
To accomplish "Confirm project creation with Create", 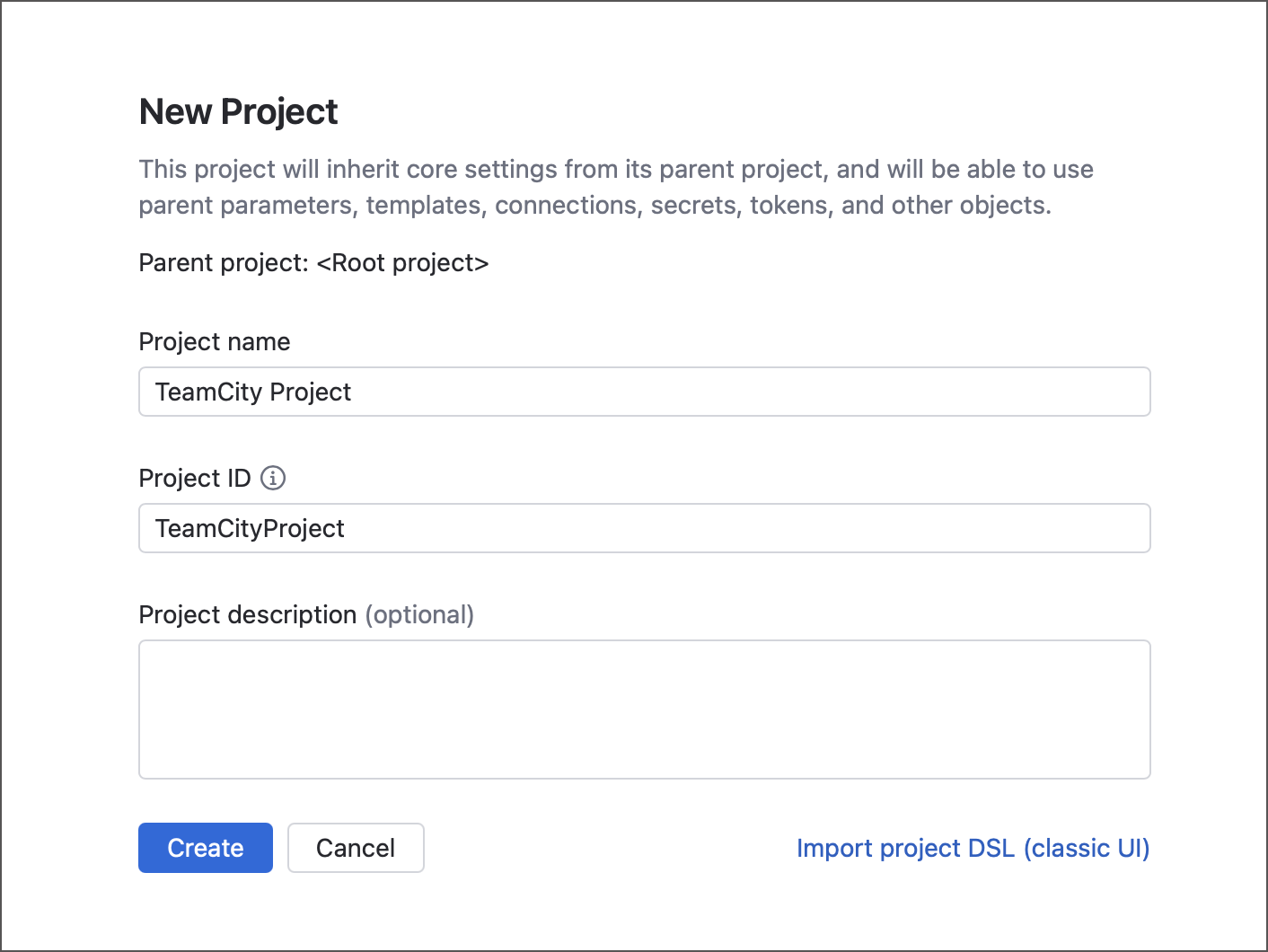I will (205, 847).
